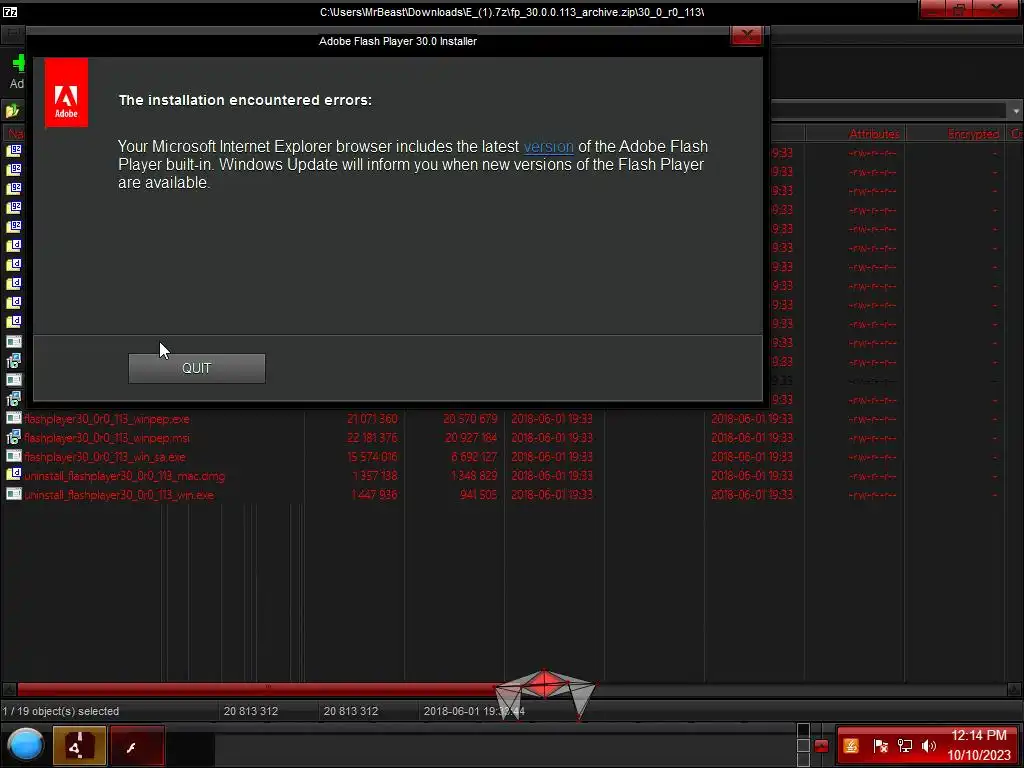The height and width of the screenshot is (768, 1024).
Task: Click the horizontal scrollbar thumb in 7-Zip
Action: coord(268,688)
